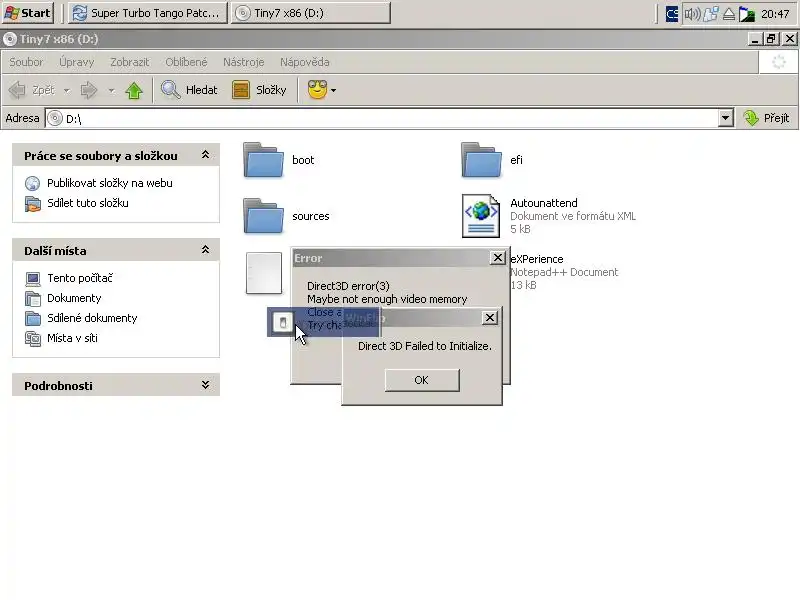Open the Nápověda menu
The width and height of the screenshot is (800, 600).
coord(305,62)
